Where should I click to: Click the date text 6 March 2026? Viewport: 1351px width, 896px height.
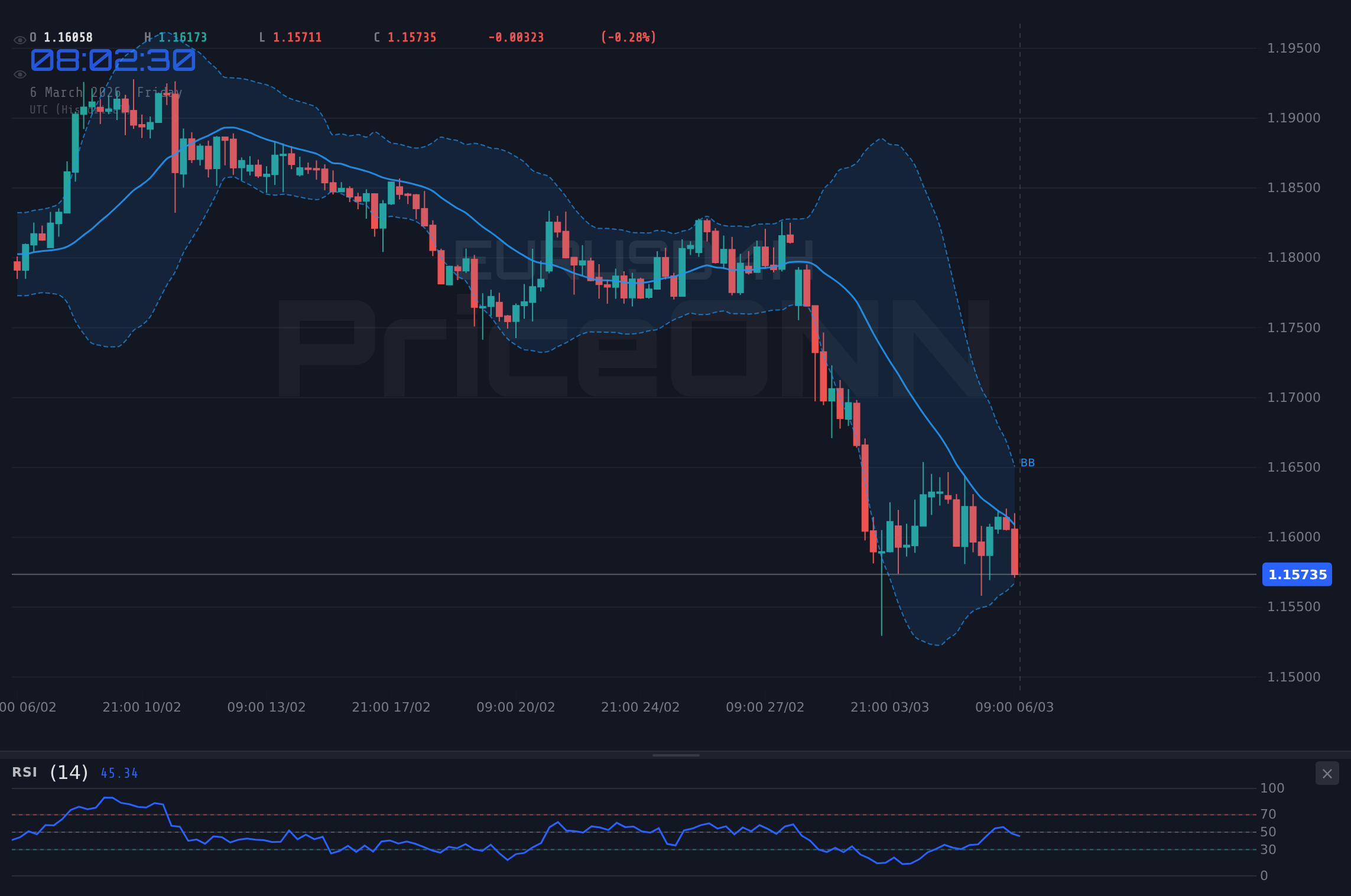coord(76,92)
